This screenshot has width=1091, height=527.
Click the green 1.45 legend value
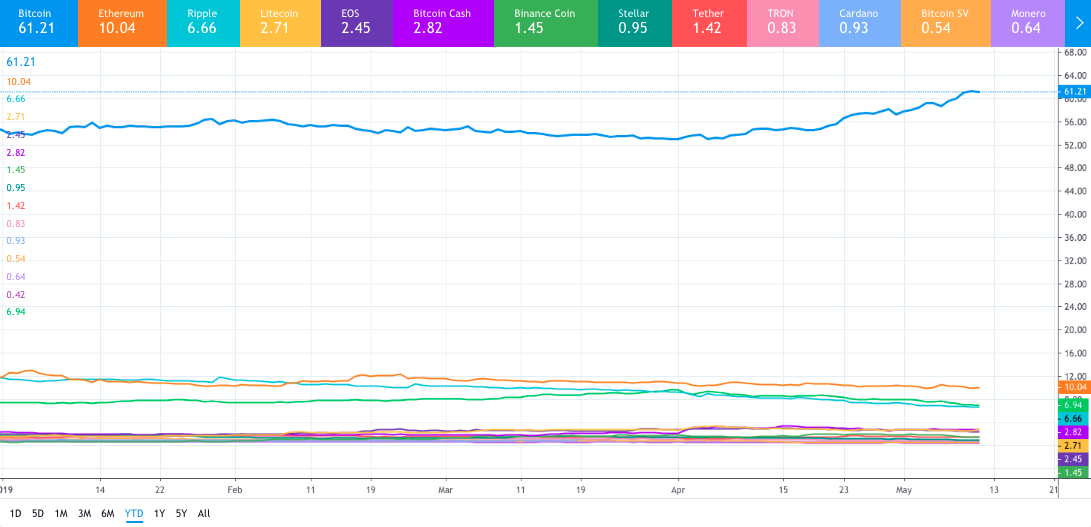[15, 170]
